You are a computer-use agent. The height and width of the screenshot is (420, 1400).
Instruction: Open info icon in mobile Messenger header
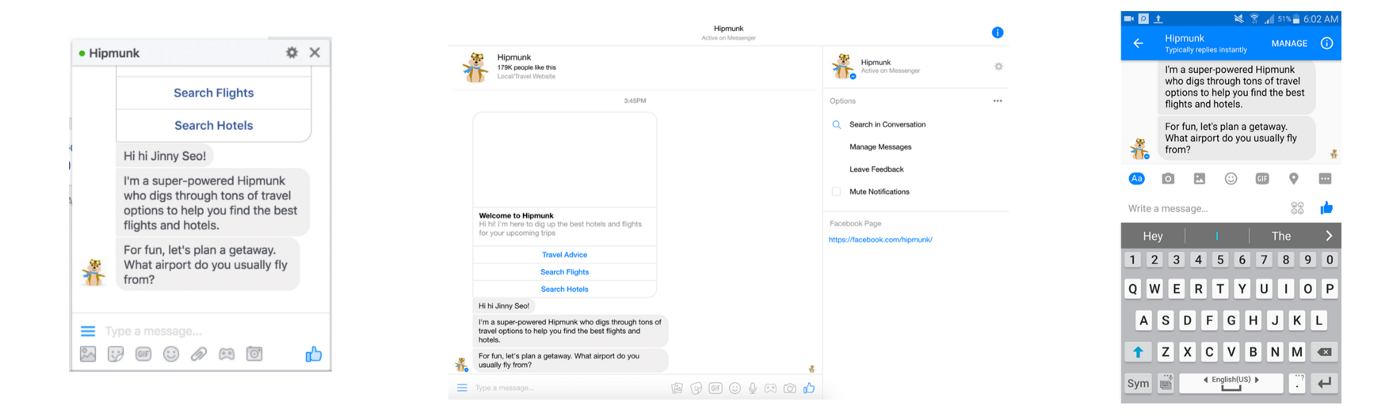pyautogui.click(x=1327, y=44)
